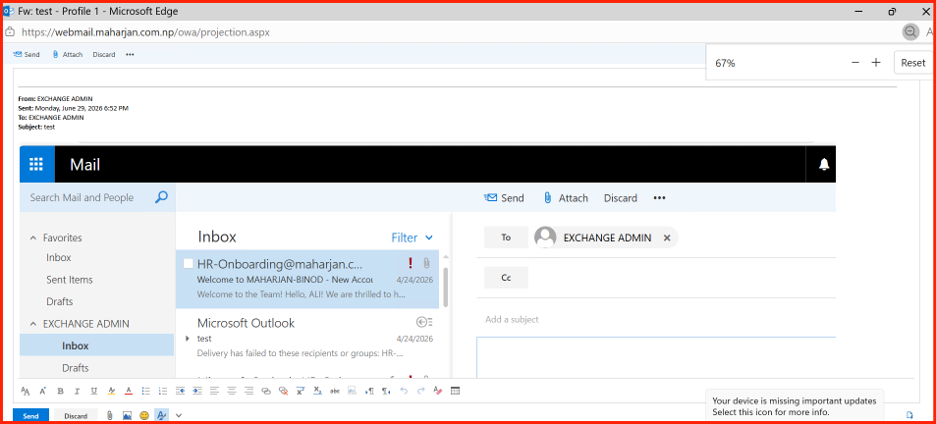936x424 pixels.
Task: Open the Filter dropdown in pasted screenshot
Action: tap(412, 238)
